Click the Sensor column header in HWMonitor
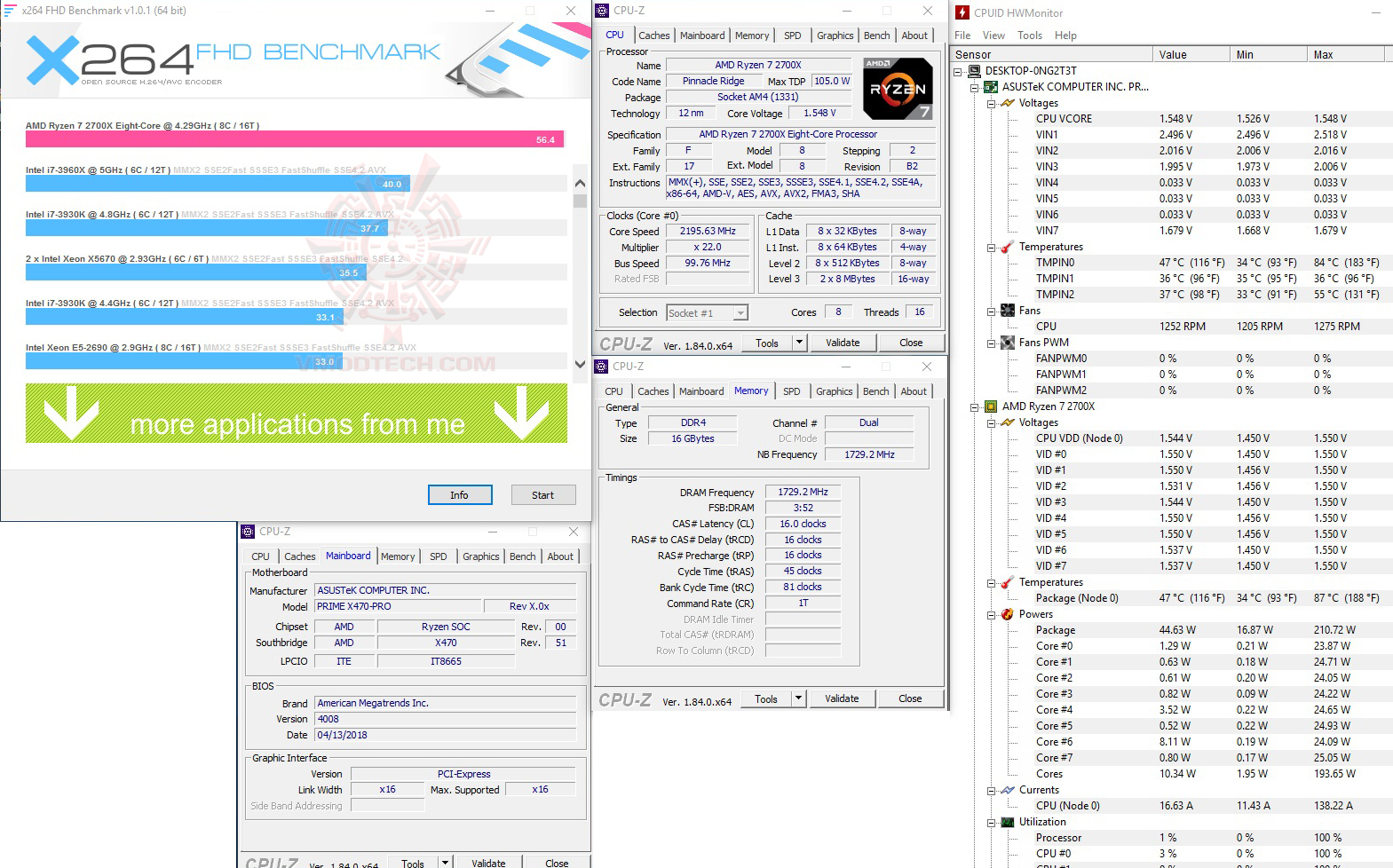This screenshot has height=868, width=1393. pyautogui.click(x=1051, y=54)
